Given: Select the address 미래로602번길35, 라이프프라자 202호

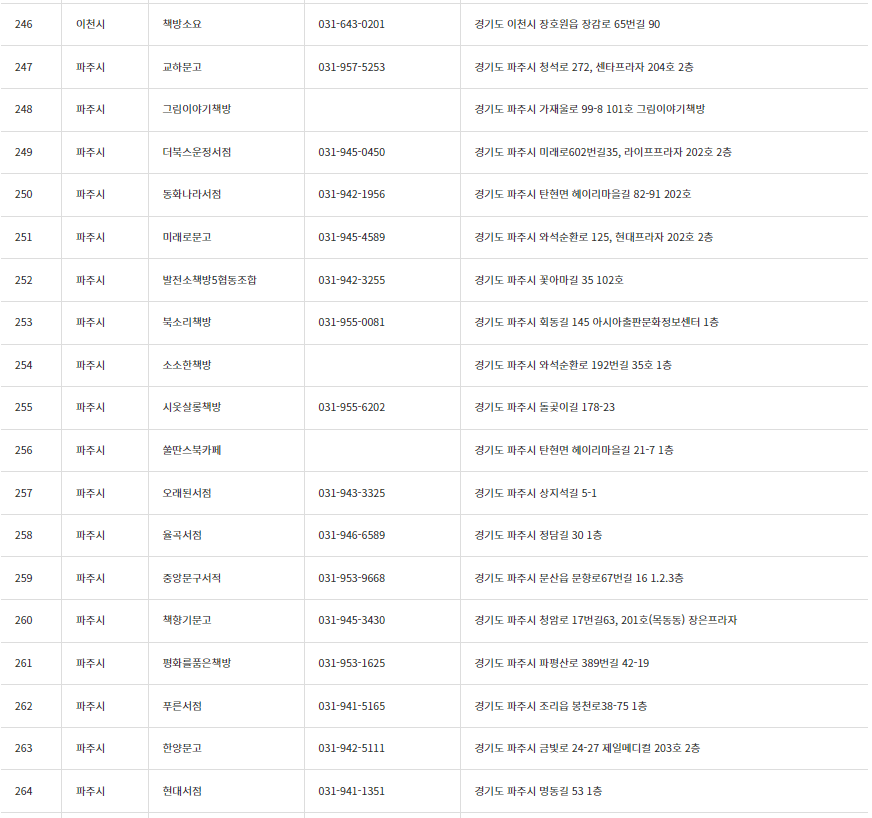Looking at the screenshot, I should point(603,152).
